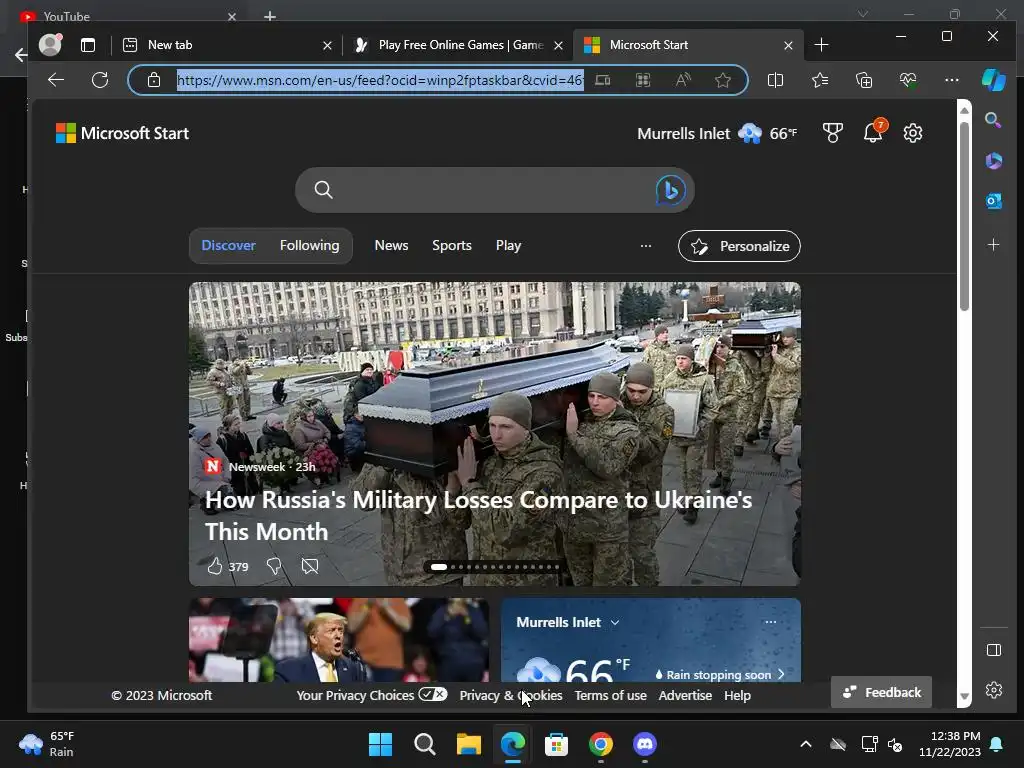Open Browser essentials heart icon
The height and width of the screenshot is (768, 1024).
click(908, 80)
